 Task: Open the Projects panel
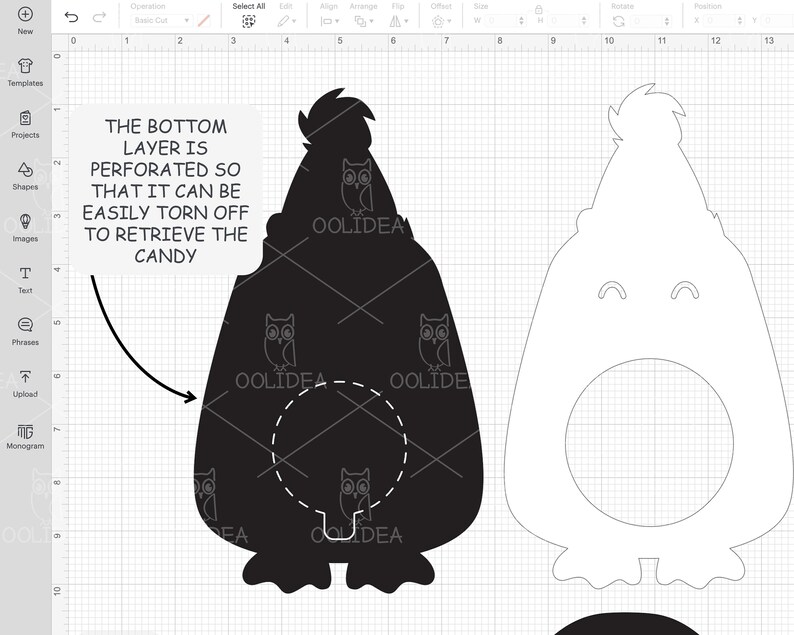tap(25, 125)
